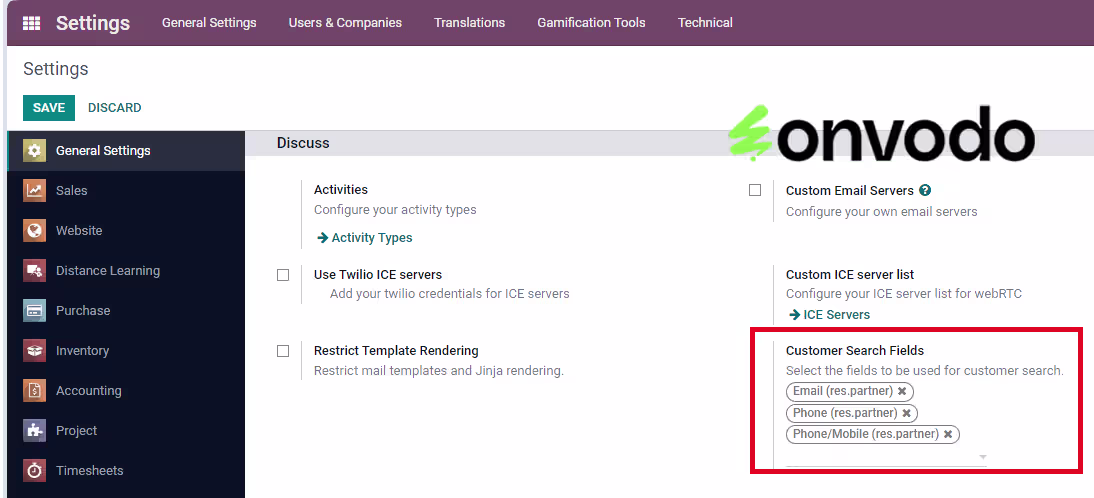This screenshot has height=498, width=1094.
Task: Click the Settings app title in header
Action: (x=93, y=23)
